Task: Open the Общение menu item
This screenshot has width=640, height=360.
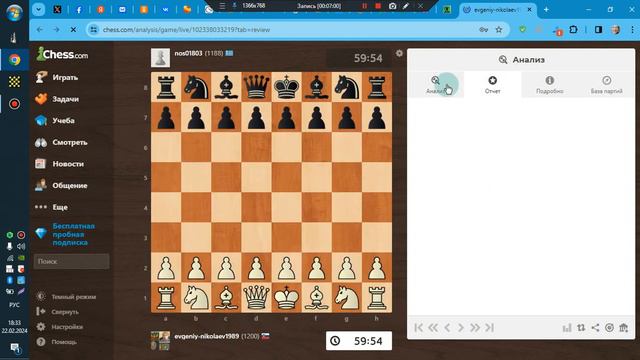Action: (x=69, y=186)
